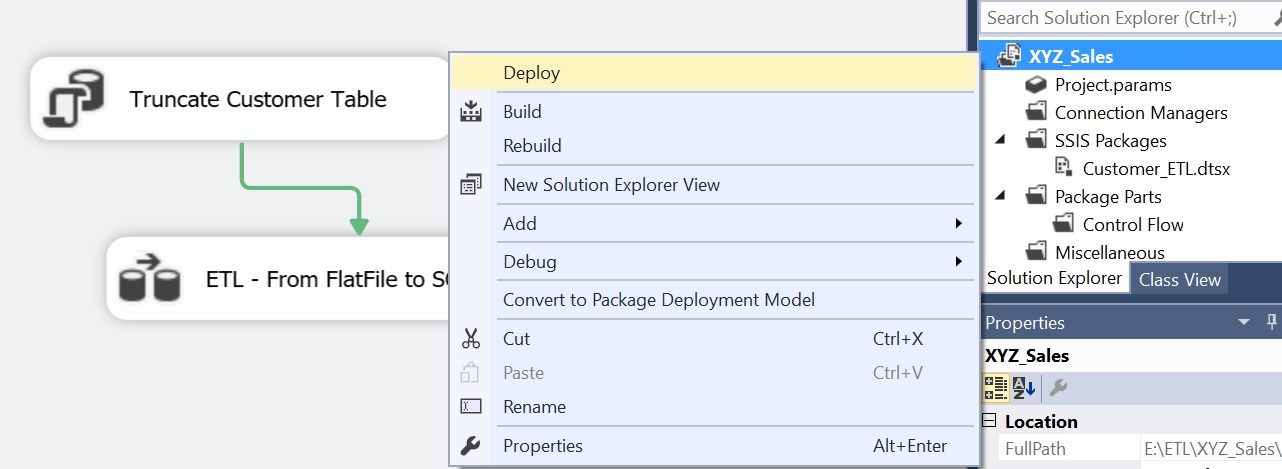
Task: Click the Data Flow task icon
Action: coord(149,279)
